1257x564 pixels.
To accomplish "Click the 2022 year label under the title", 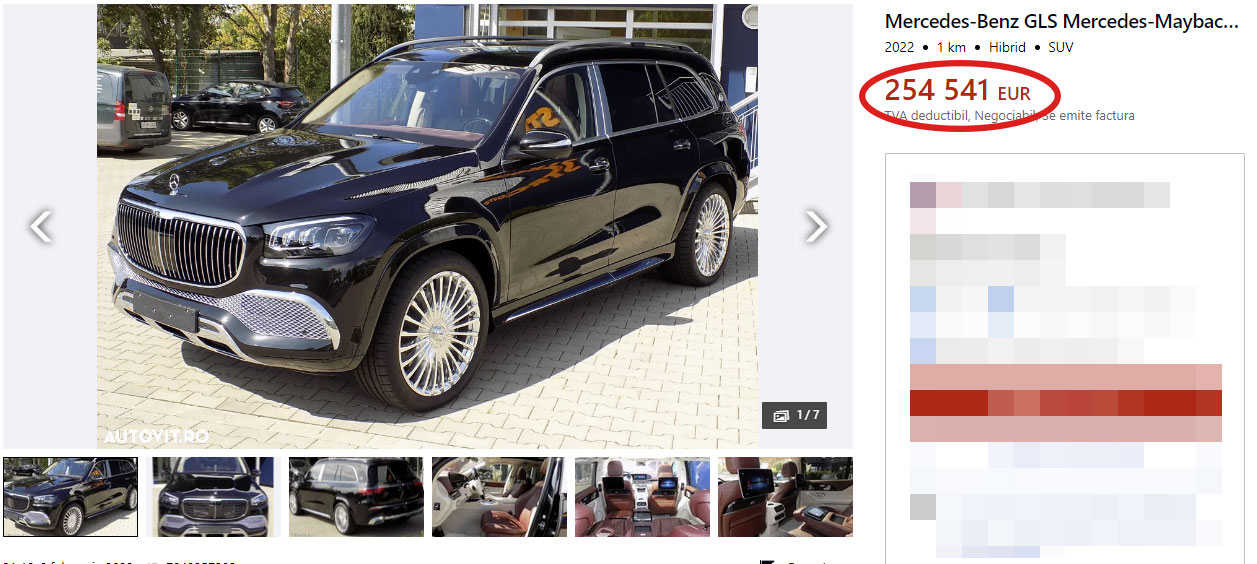I will [x=899, y=47].
